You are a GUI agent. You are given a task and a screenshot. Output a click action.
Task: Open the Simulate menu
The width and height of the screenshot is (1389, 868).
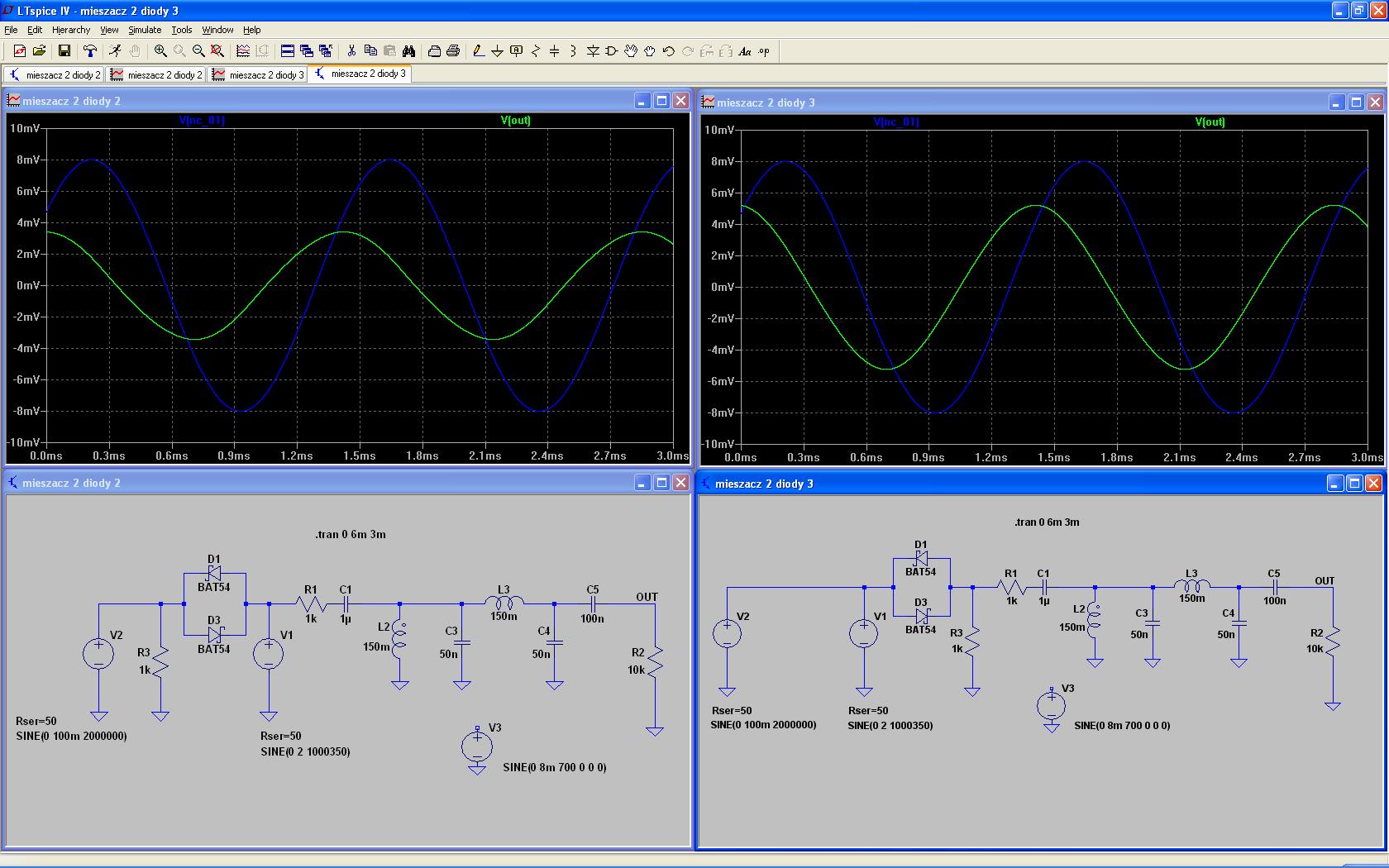coord(145,30)
